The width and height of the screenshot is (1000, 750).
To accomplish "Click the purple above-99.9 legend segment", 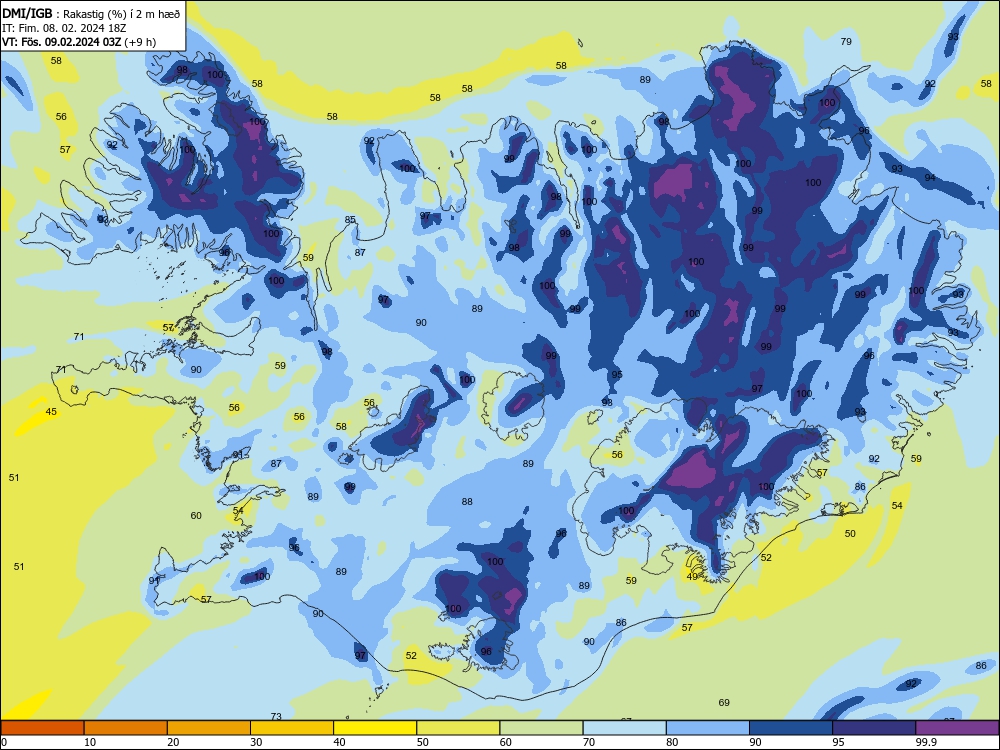I will click(957, 728).
